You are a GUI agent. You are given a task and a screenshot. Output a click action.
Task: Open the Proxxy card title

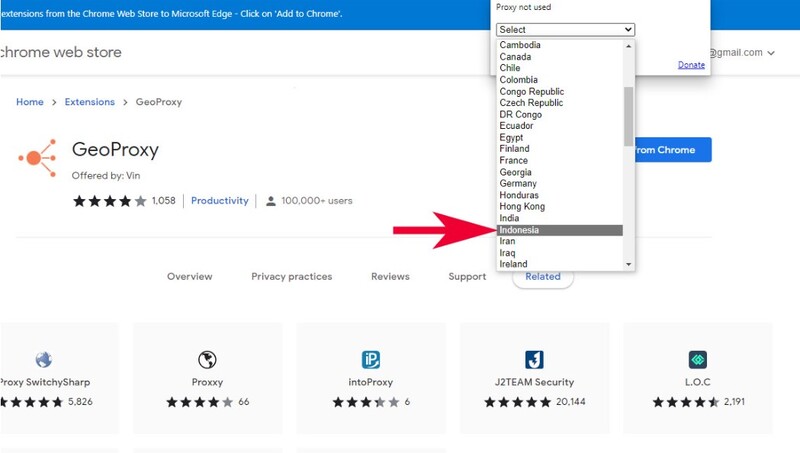207,382
